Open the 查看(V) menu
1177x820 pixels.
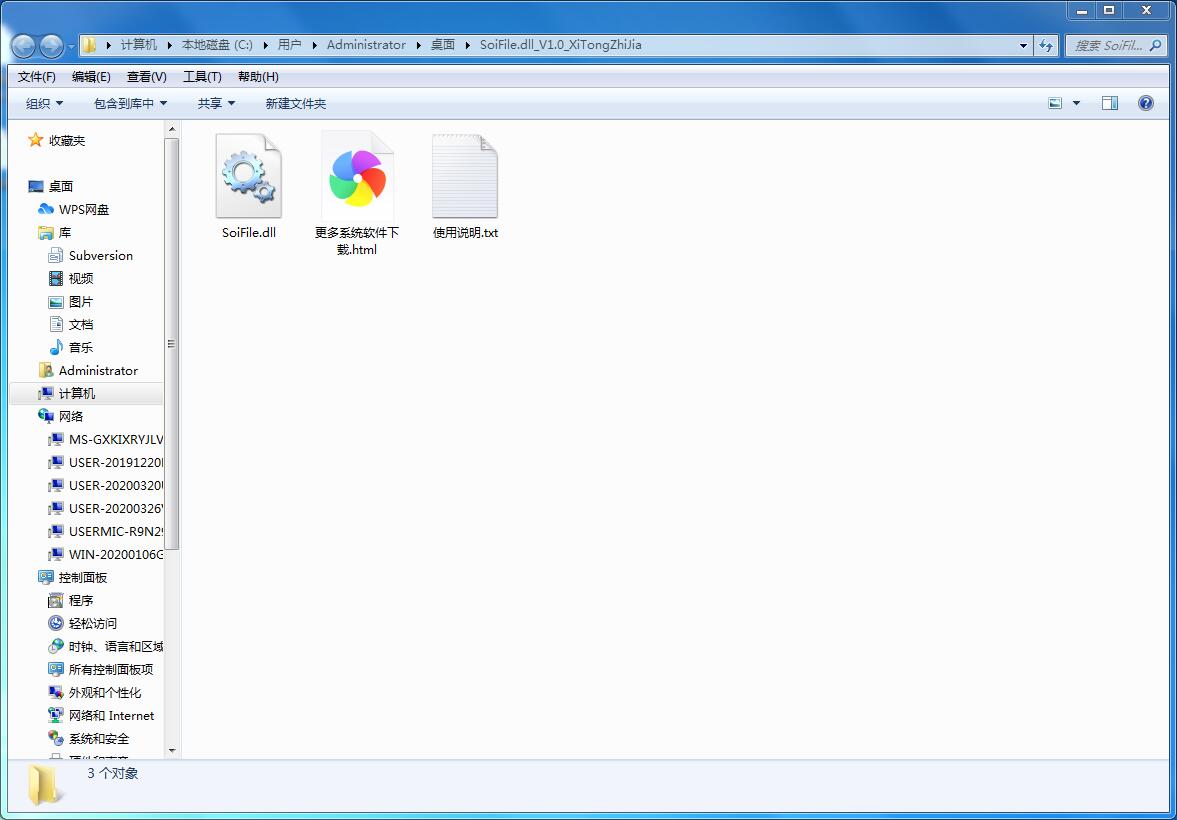pyautogui.click(x=146, y=77)
